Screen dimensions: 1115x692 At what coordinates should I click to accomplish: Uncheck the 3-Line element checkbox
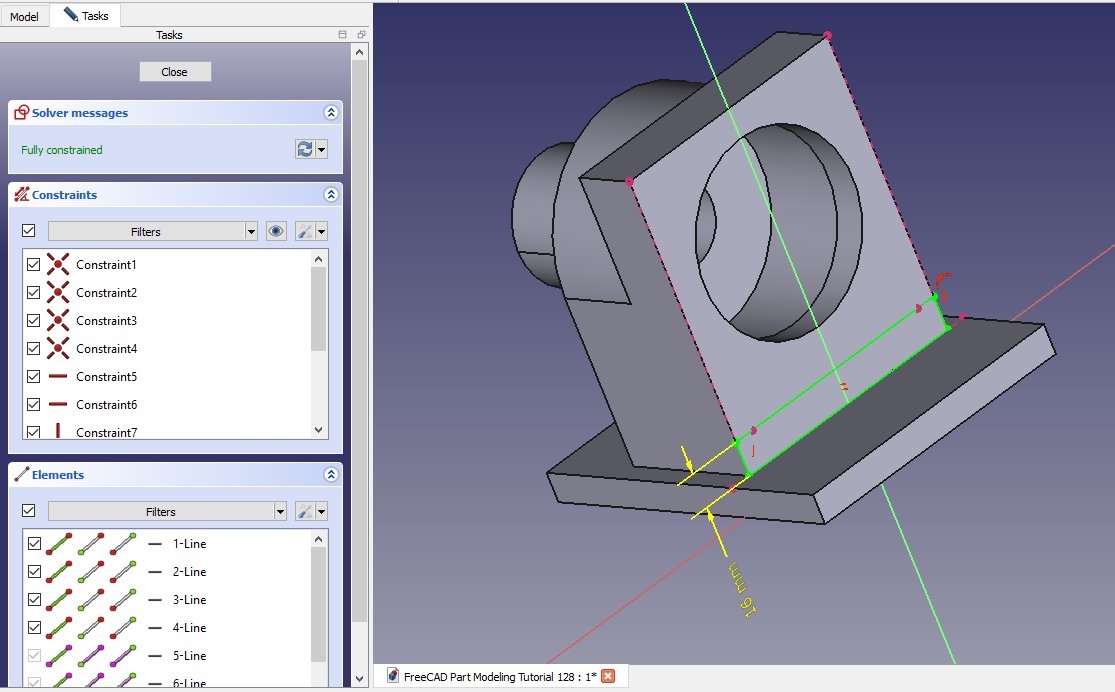pyautogui.click(x=34, y=600)
